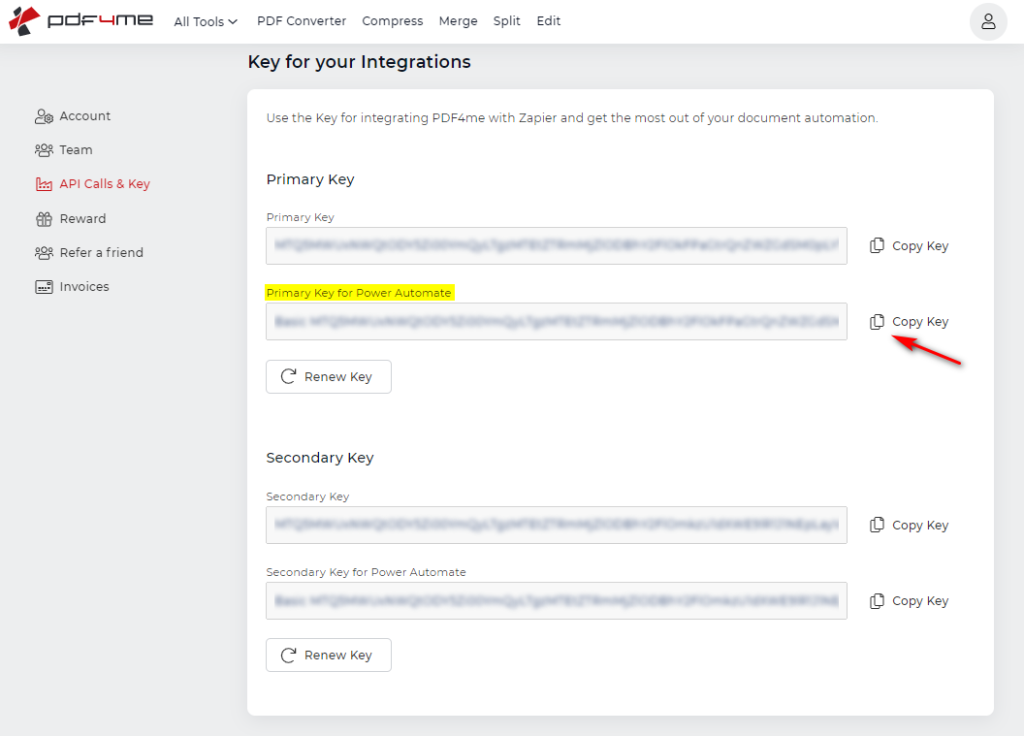Click the 'Primary Key for Power Automate' label
This screenshot has height=736, width=1024.
click(359, 293)
